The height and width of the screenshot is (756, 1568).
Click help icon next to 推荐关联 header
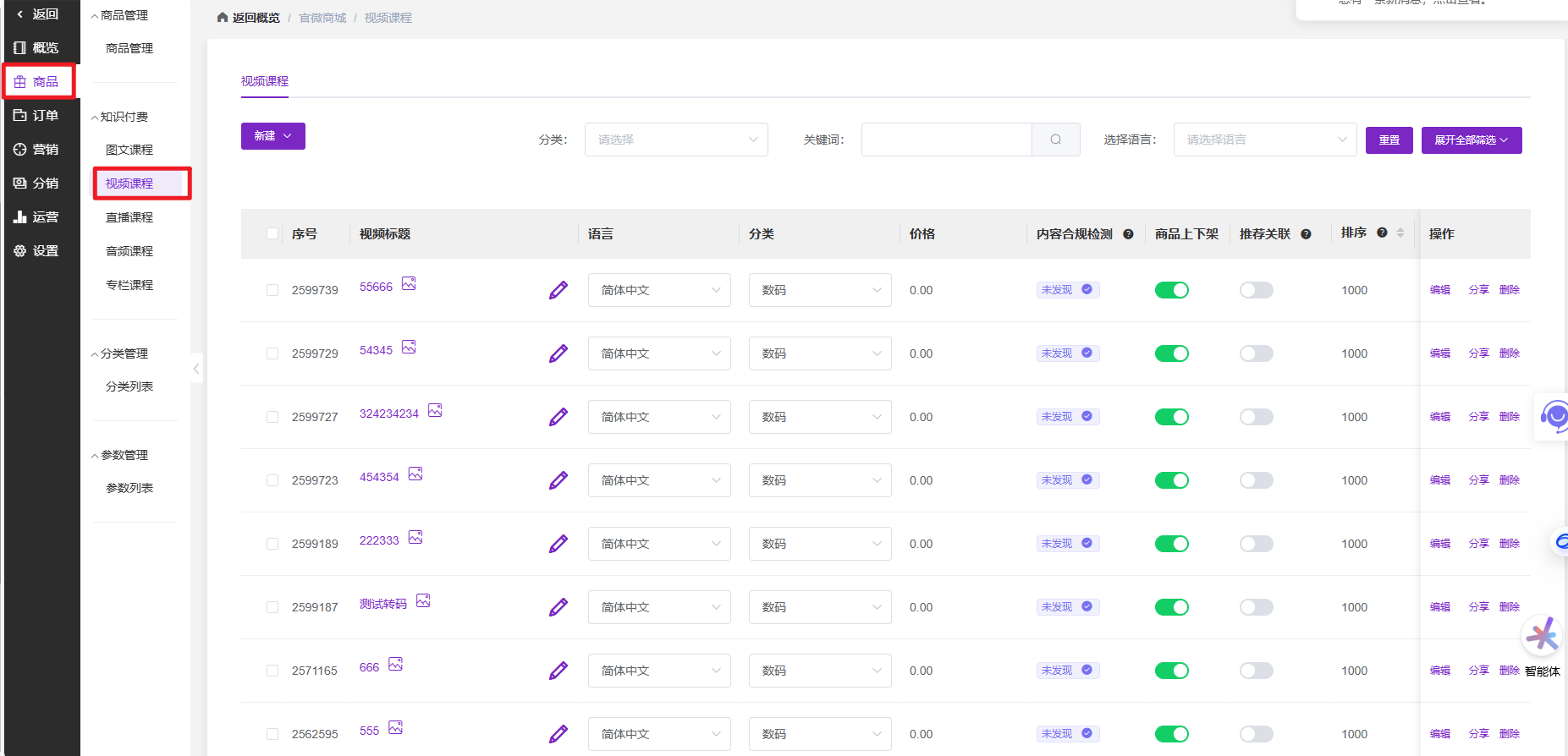pos(1306,234)
